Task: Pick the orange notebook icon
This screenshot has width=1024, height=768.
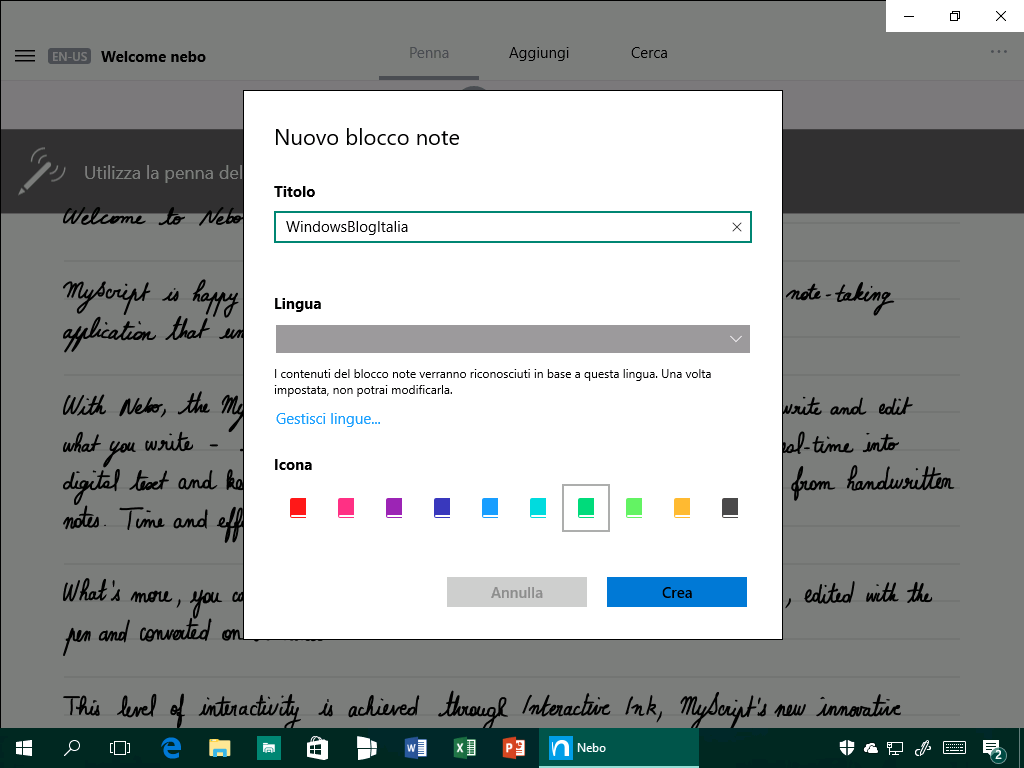Action: click(682, 507)
